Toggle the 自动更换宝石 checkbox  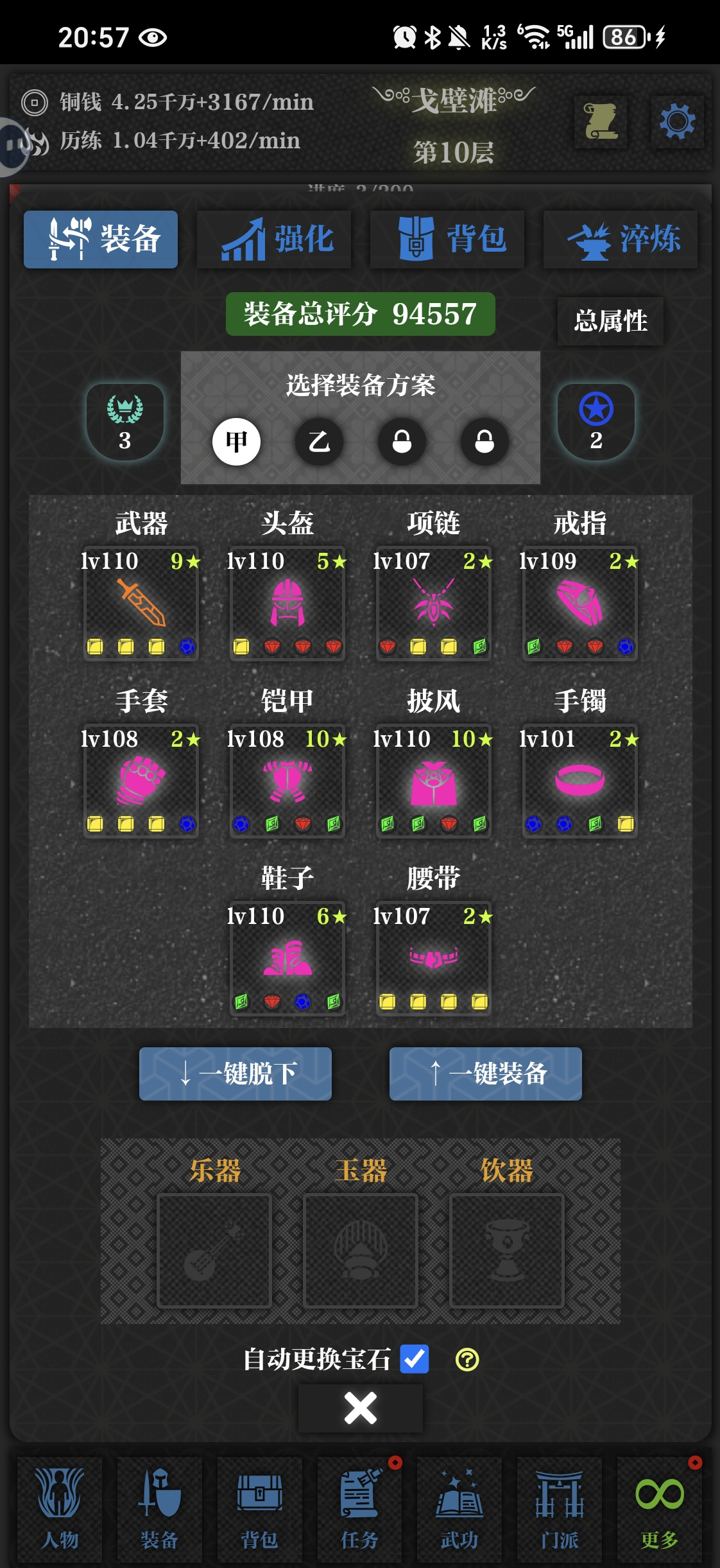click(415, 1359)
